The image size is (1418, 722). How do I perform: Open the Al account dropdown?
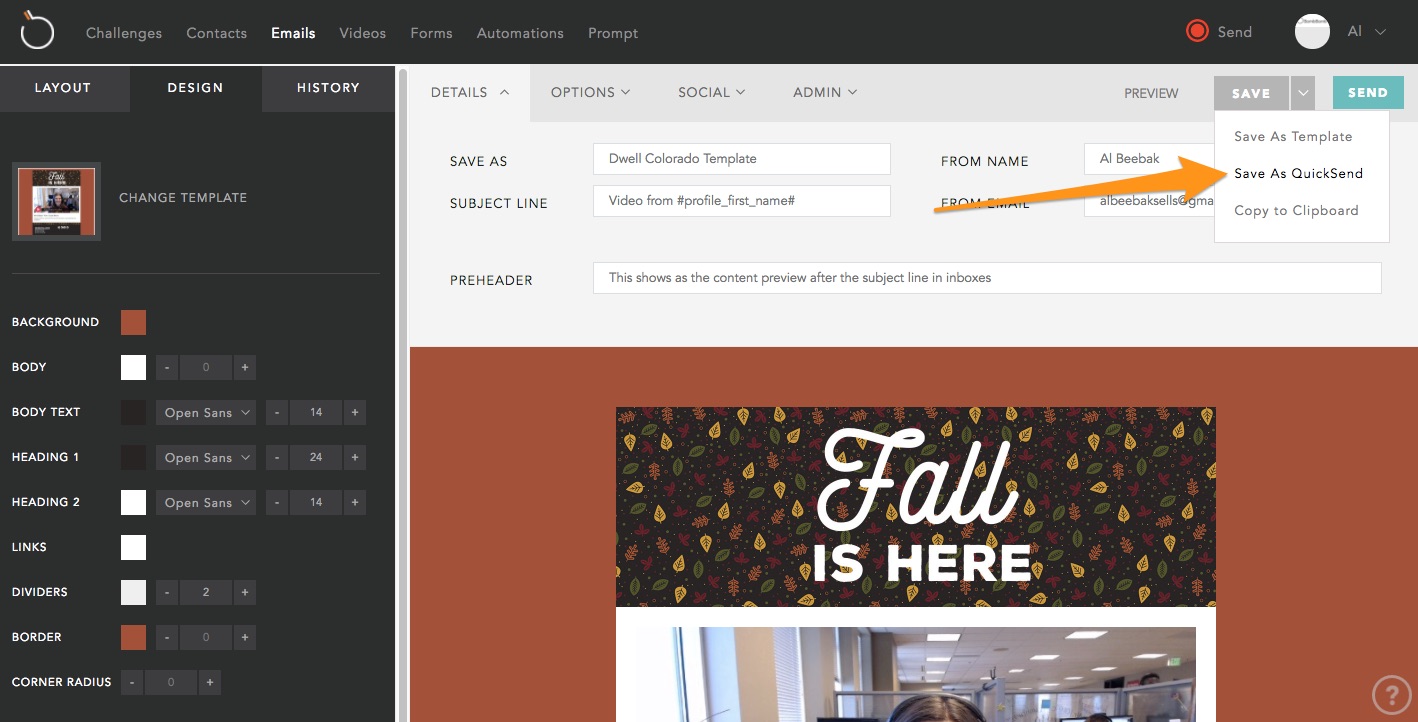pos(1367,32)
